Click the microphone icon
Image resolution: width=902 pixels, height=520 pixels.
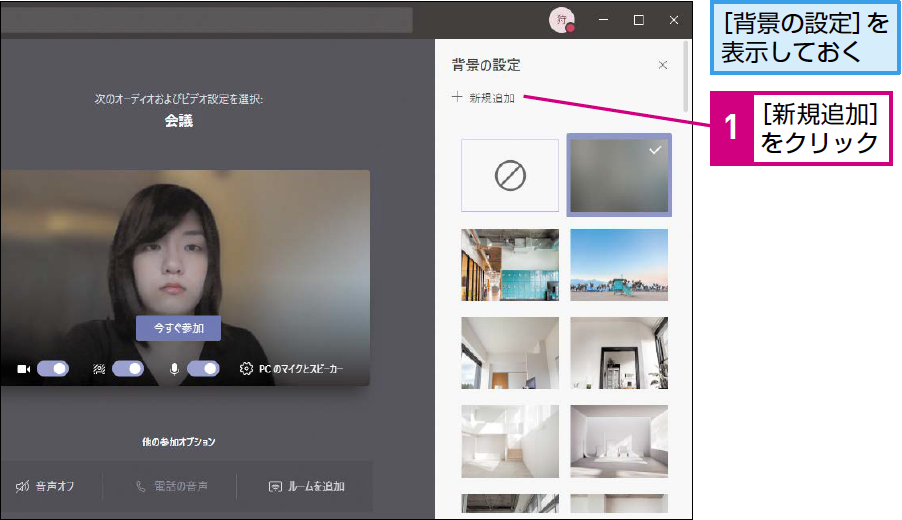(x=174, y=369)
